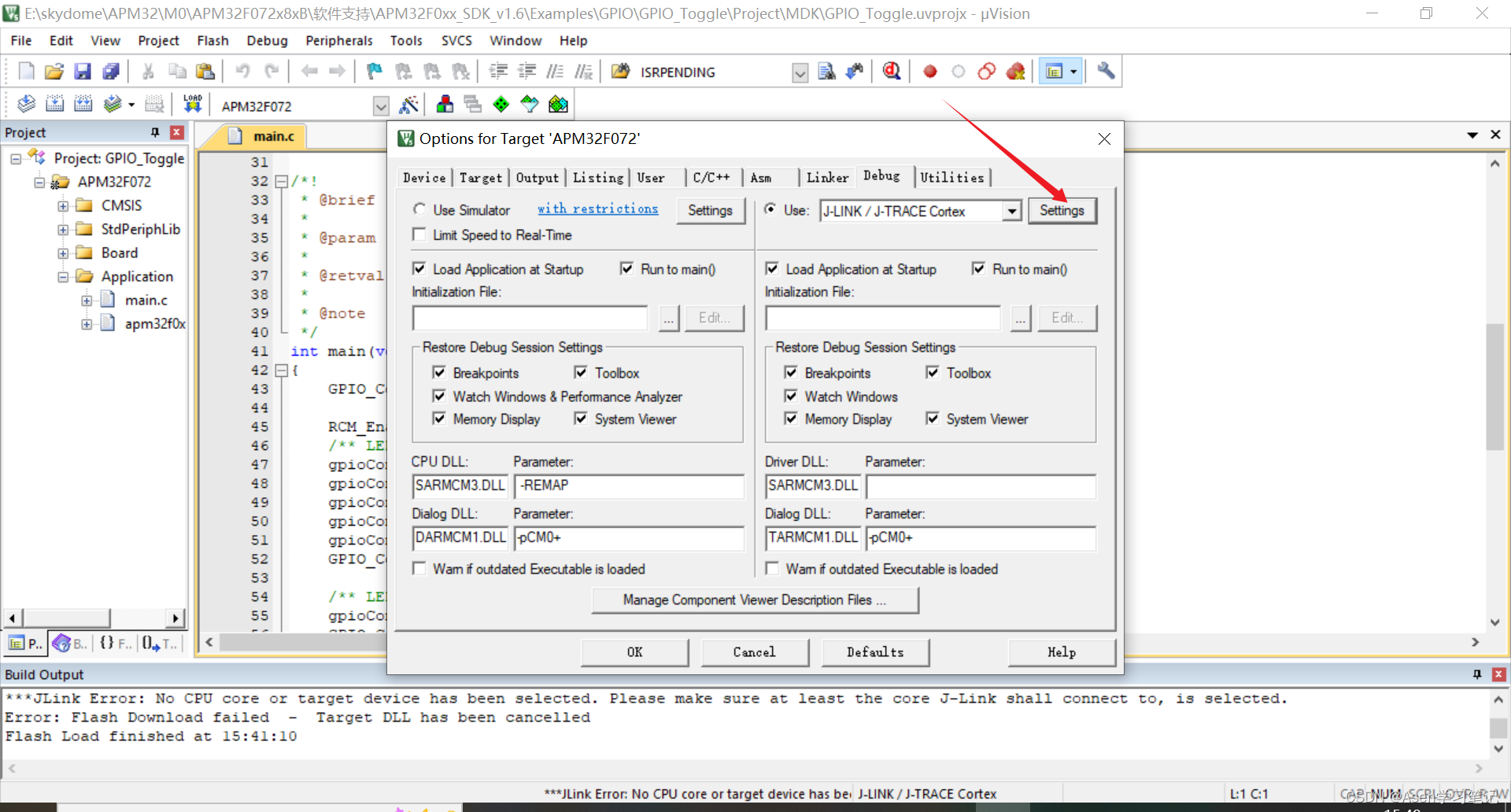Click the Translate current file icon
The image size is (1511, 812).
(x=26, y=104)
